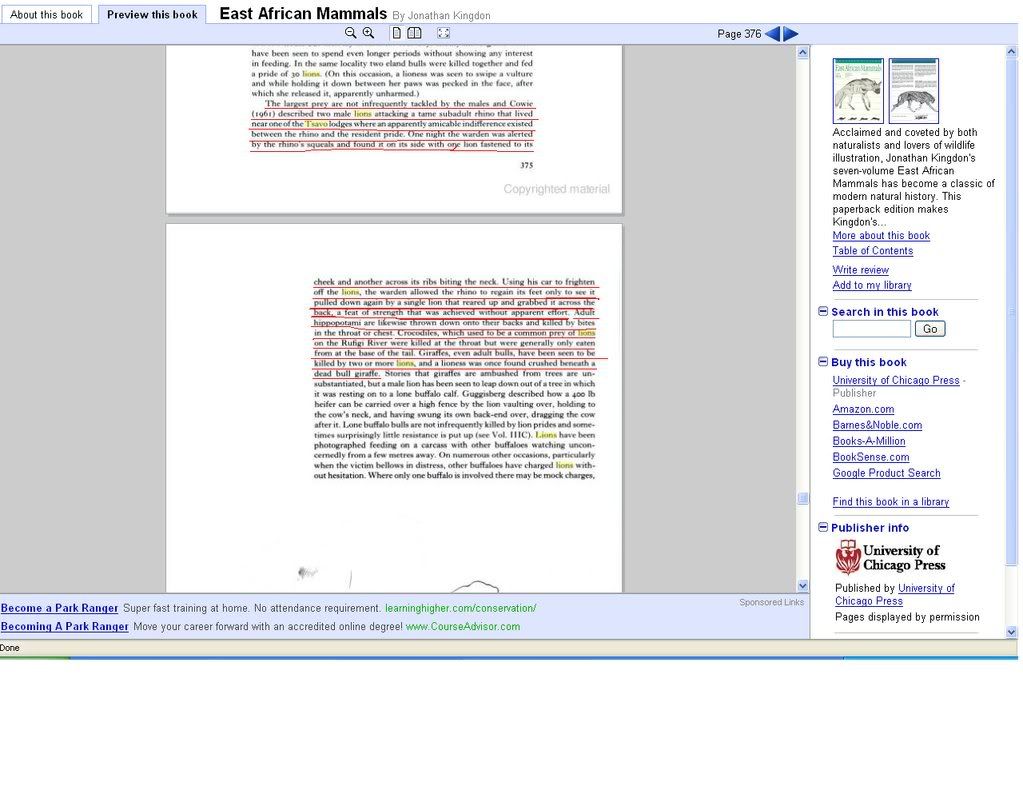Click the Page 376 indicator
The height and width of the screenshot is (798, 1023).
point(739,34)
